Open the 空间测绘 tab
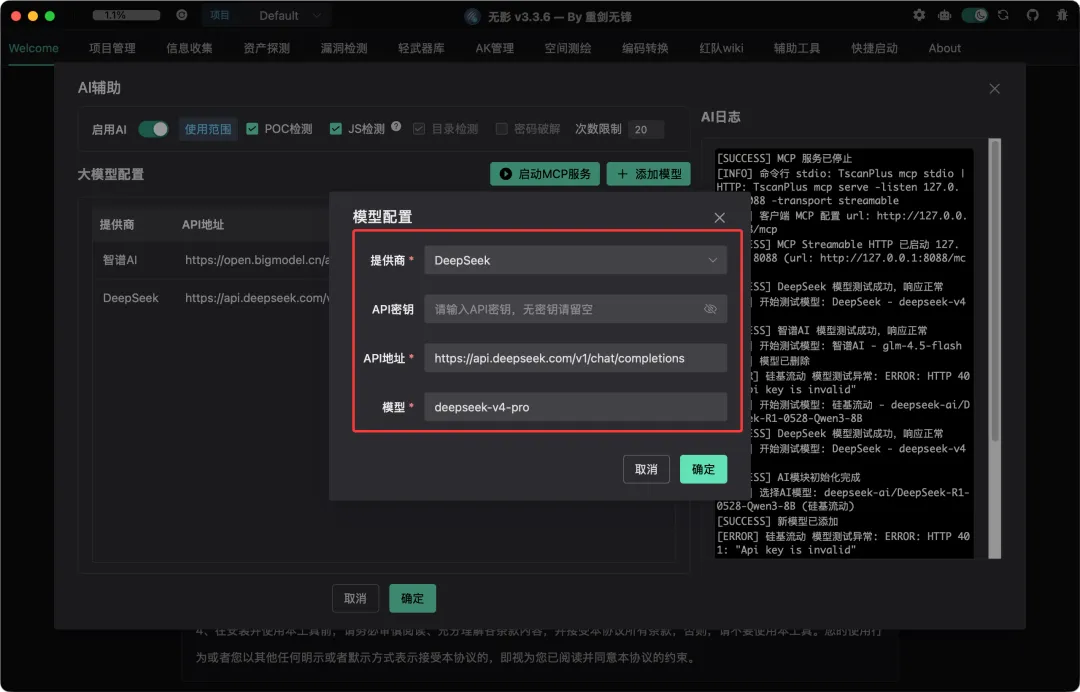This screenshot has width=1080, height=692. pyautogui.click(x=568, y=48)
